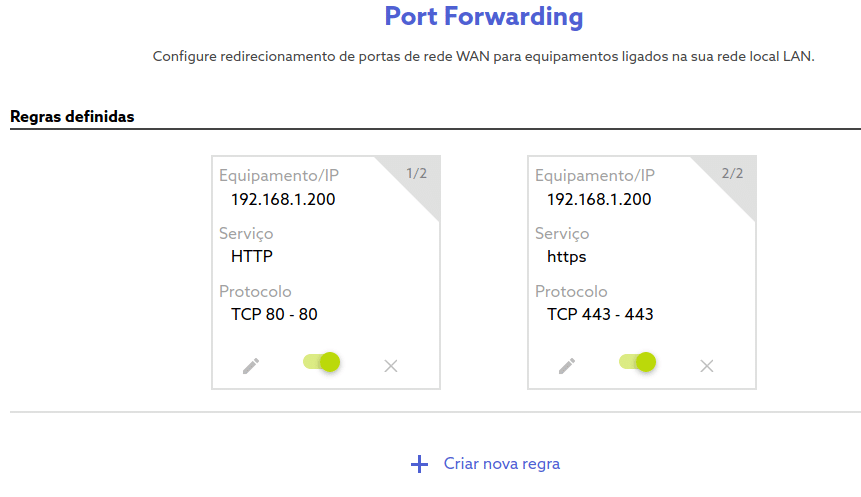This screenshot has height=497, width=861.
Task: Remove the https port 443 rule
Action: point(707,366)
